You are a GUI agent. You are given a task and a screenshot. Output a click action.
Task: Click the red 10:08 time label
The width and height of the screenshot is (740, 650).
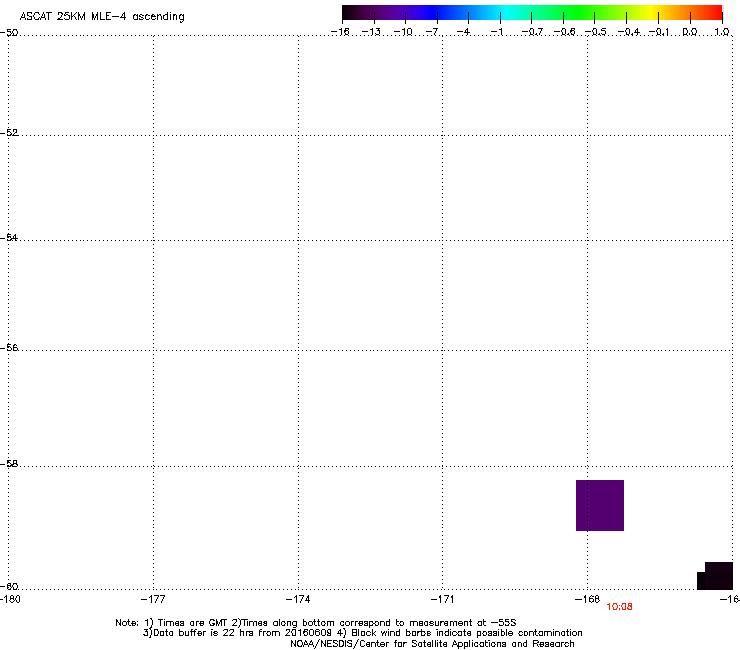[619, 607]
